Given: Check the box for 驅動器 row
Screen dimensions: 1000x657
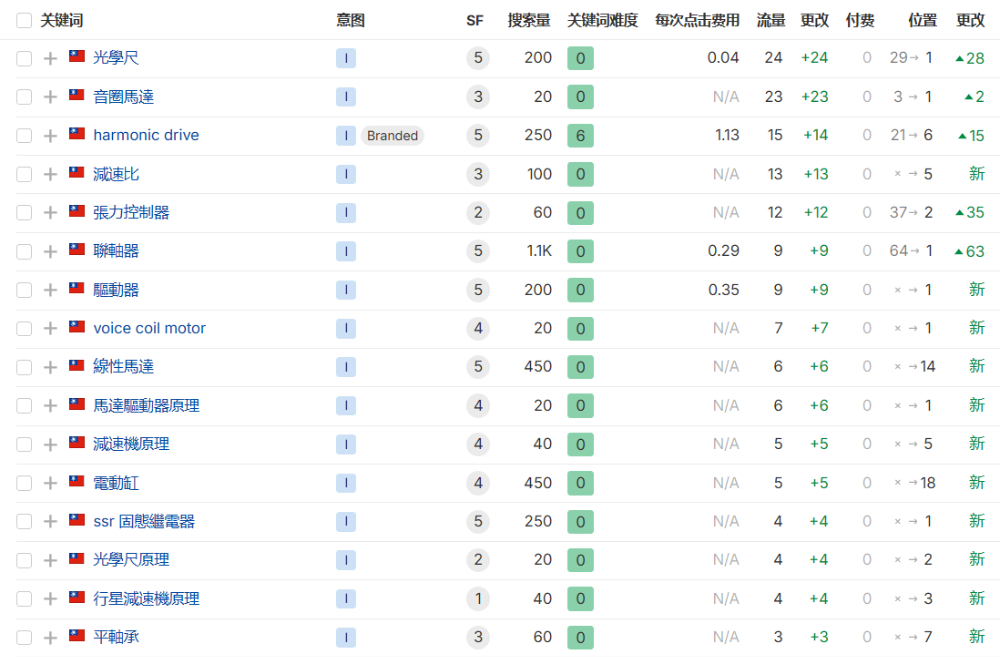Looking at the screenshot, I should coord(24,290).
